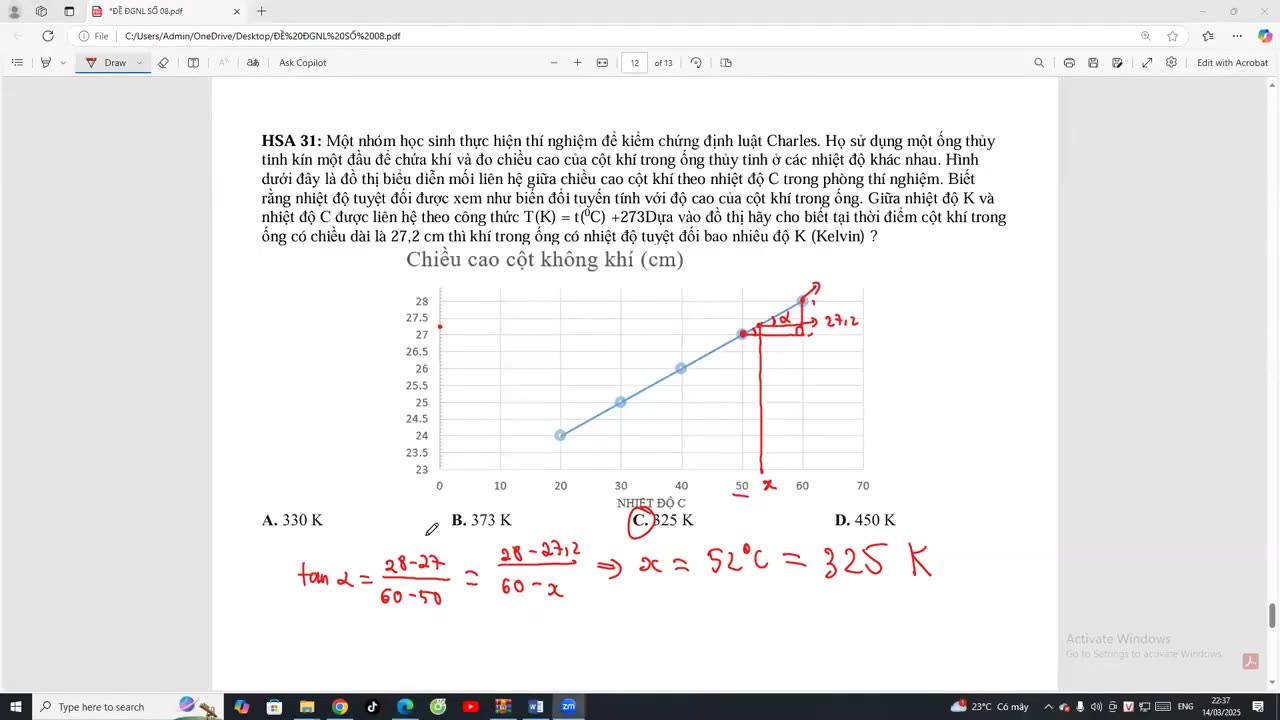Go back in browser
1280x720 pixels.
17,36
